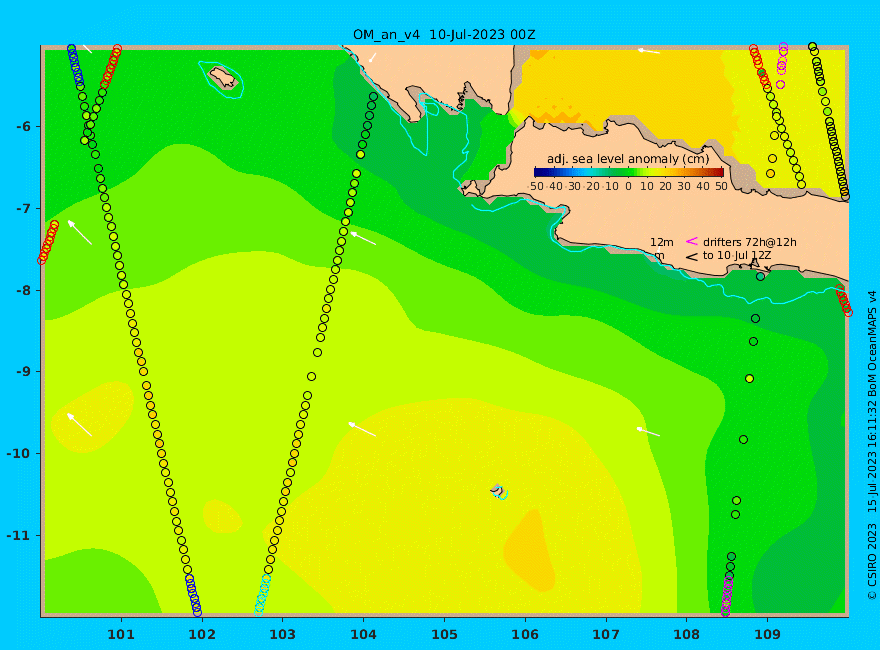The height and width of the screenshot is (650, 880).
Task: Click the magenta drifter arrow legend symbol
Action: [691, 241]
